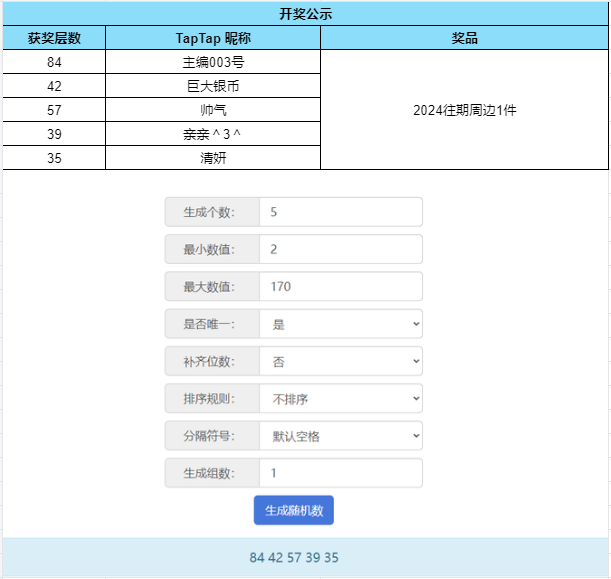This screenshot has width=611, height=579.
Task: Open the 排序规则 dropdown showing 不排序
Action: (x=341, y=398)
